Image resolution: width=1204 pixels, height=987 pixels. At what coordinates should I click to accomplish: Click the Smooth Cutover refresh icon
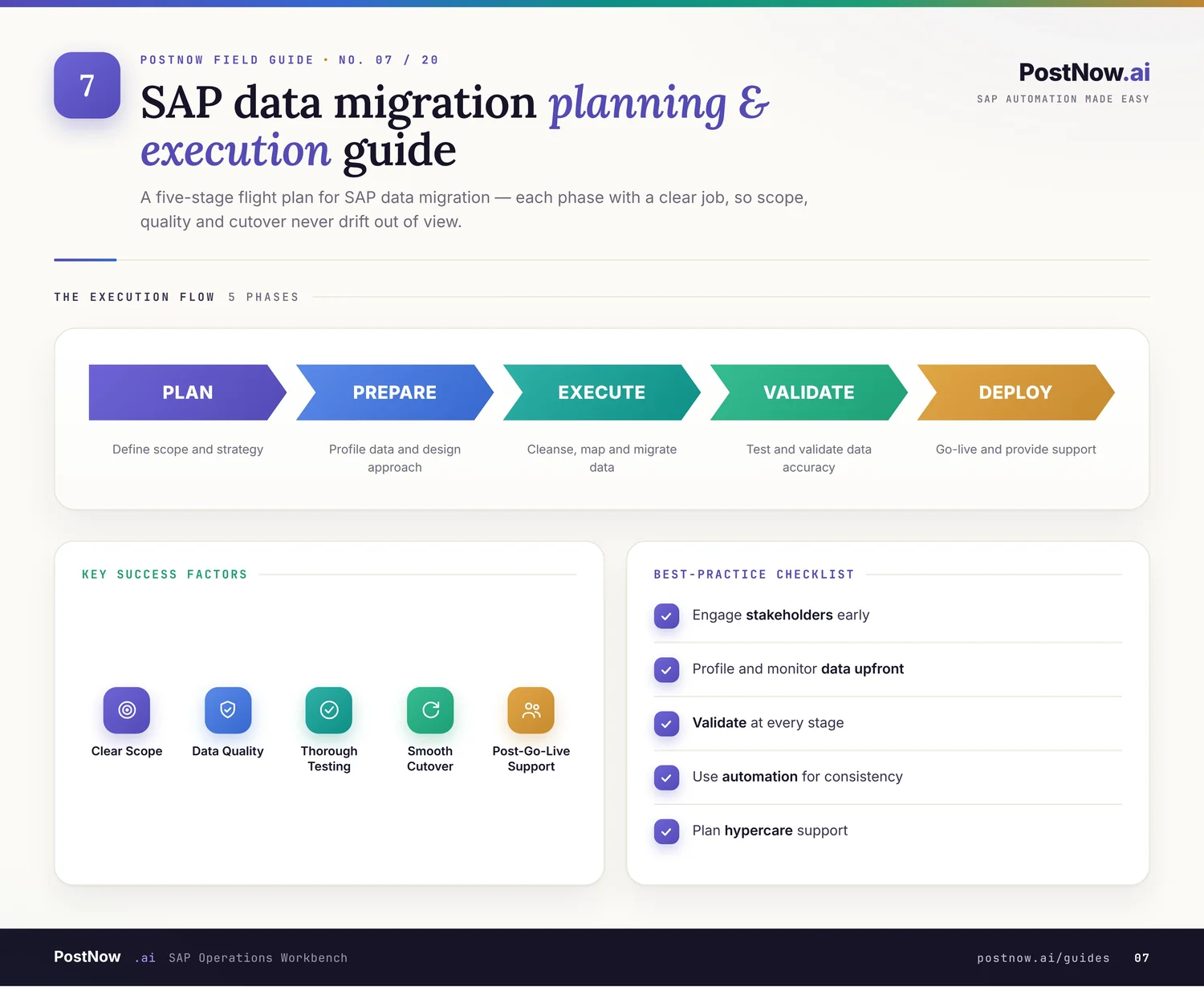point(430,710)
